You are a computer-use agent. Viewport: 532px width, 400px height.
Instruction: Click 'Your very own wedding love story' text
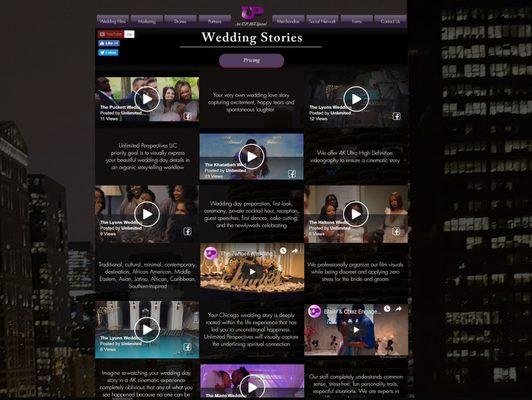click(x=251, y=102)
